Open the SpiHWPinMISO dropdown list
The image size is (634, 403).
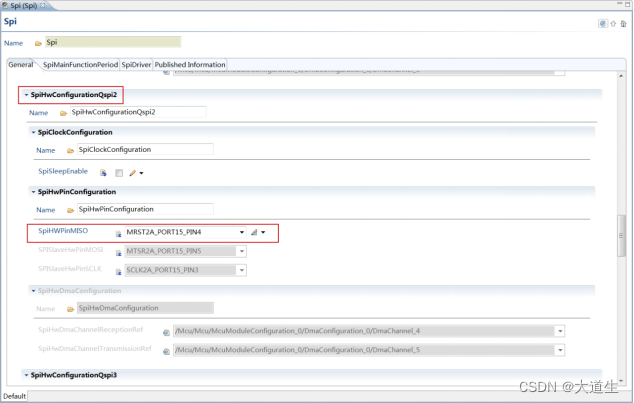(x=242, y=232)
